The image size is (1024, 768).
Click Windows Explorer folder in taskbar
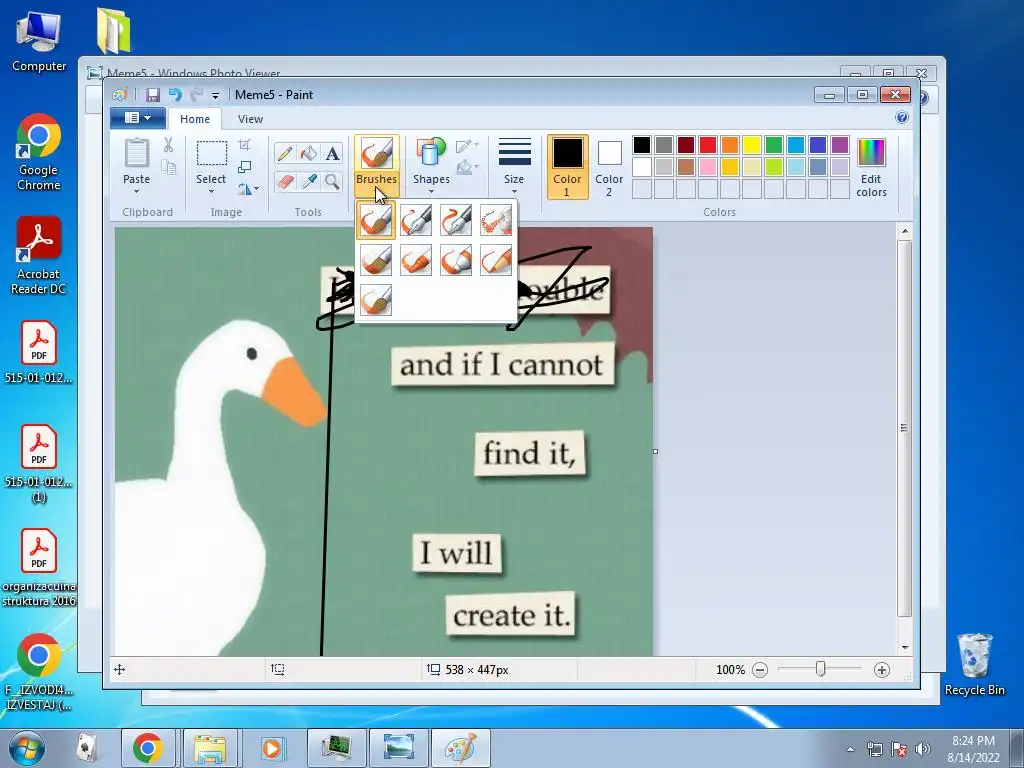(210, 748)
